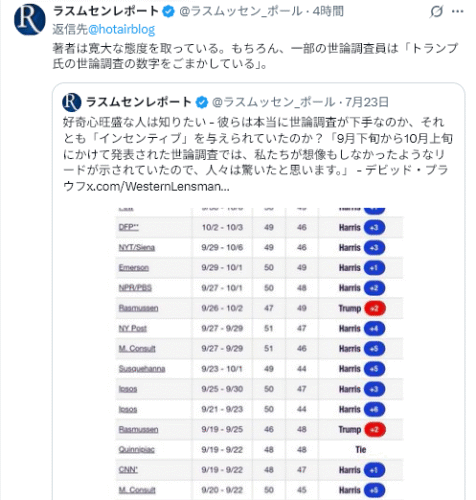Click the quoted tweet's small avatar
476x500 pixels.
coord(72,102)
